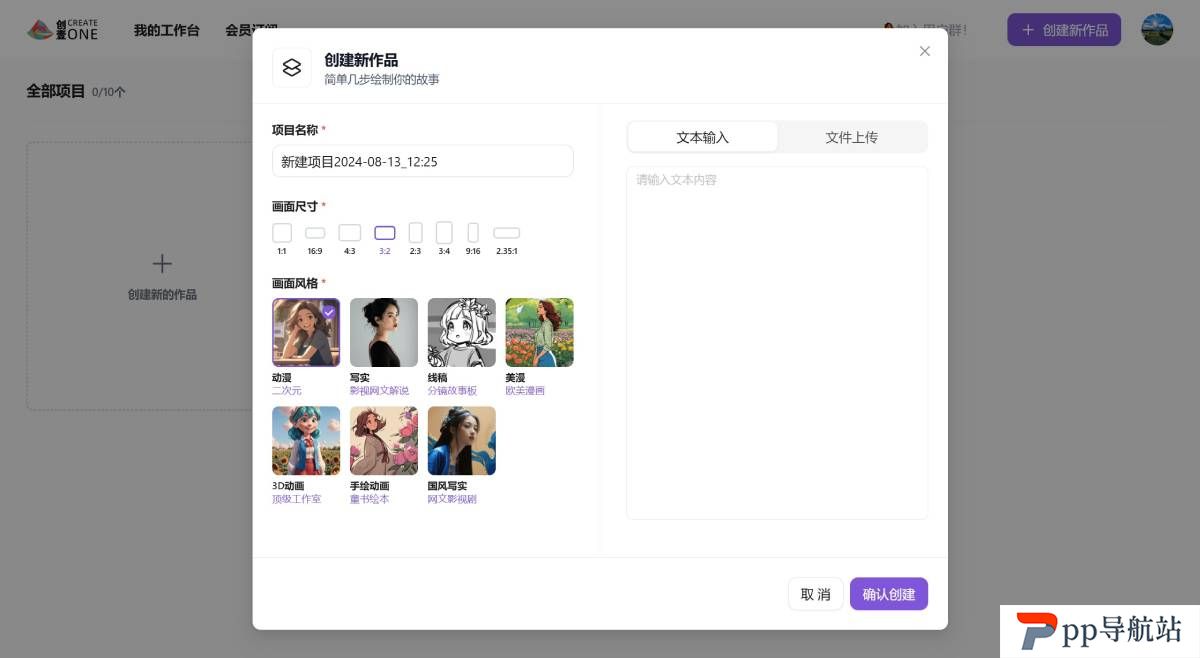Choose the 写实 realistic style thumbnail

[x=384, y=332]
